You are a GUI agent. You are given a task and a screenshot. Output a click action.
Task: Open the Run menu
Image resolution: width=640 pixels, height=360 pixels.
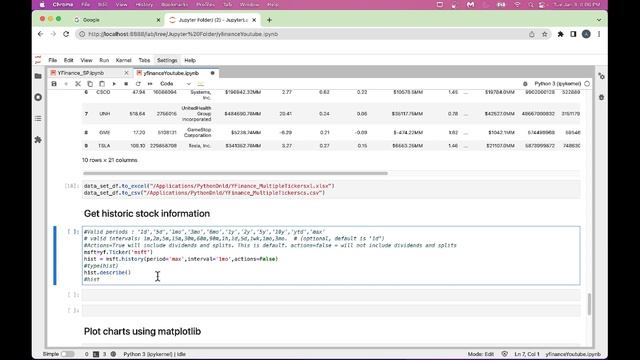(x=104, y=60)
